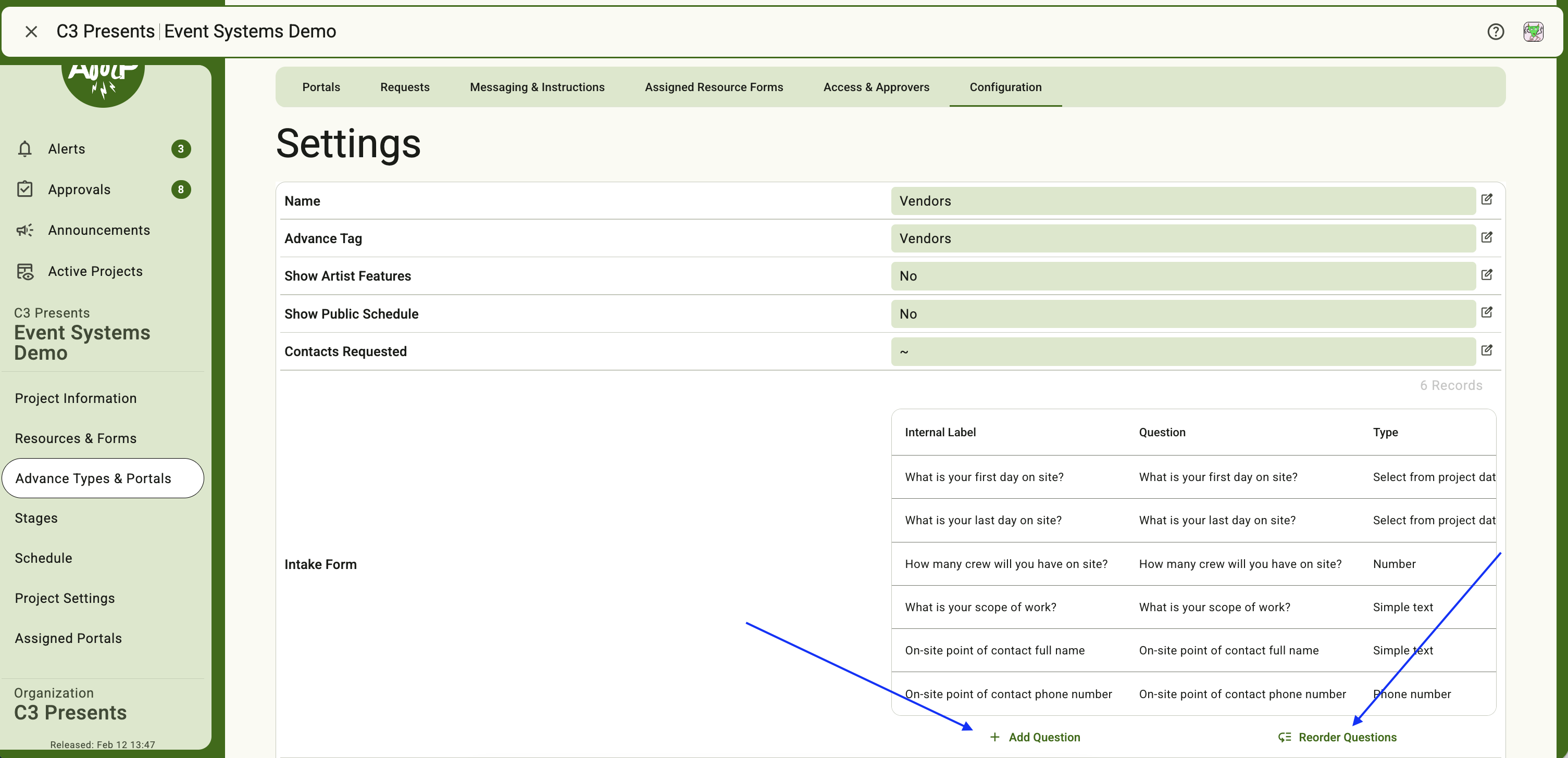Go to Project Settings
The width and height of the screenshot is (1568, 758).
65,599
